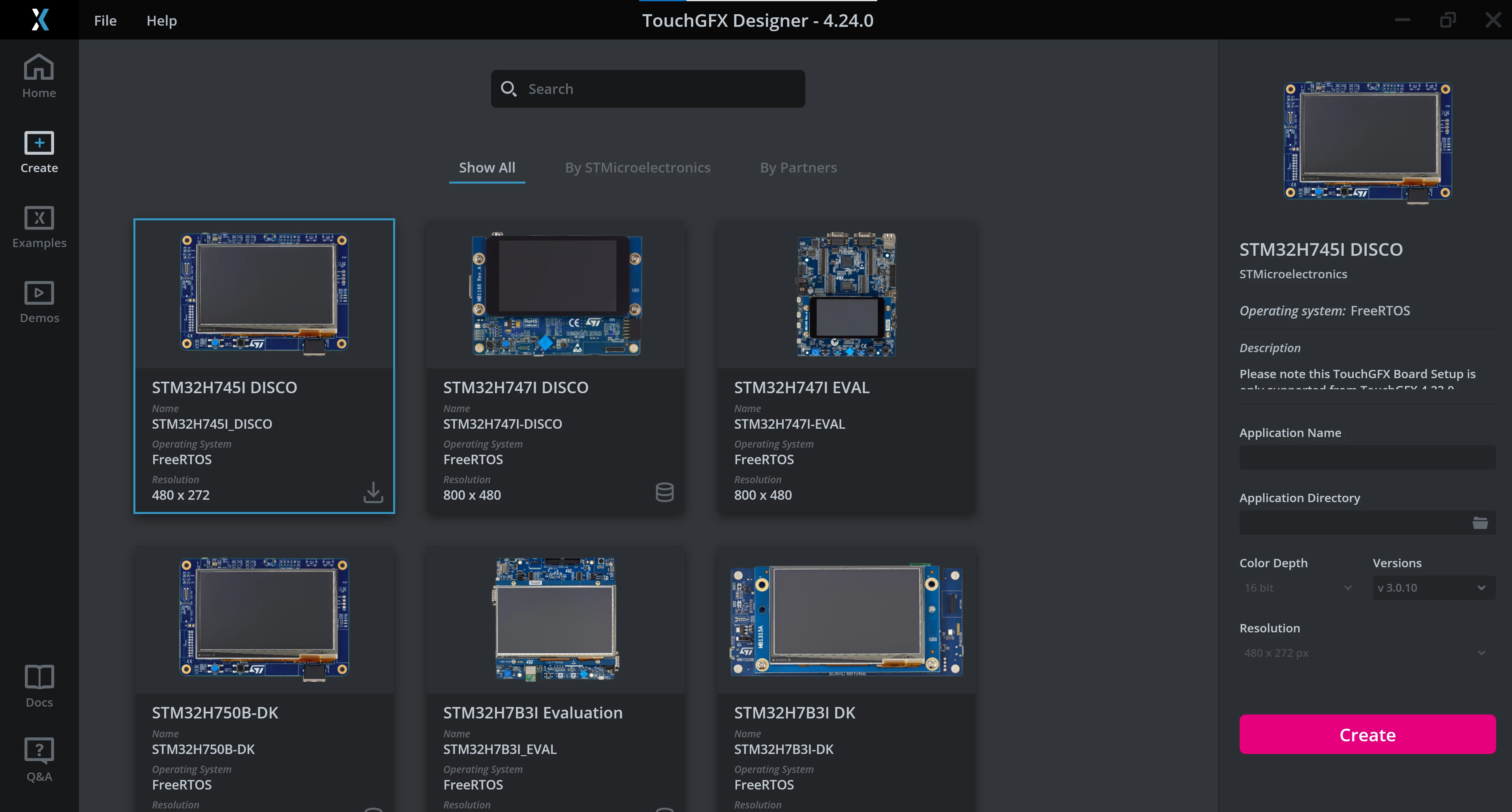Click STMicroelectronics vendor text in details panel
The image size is (1512, 812).
1293,274
